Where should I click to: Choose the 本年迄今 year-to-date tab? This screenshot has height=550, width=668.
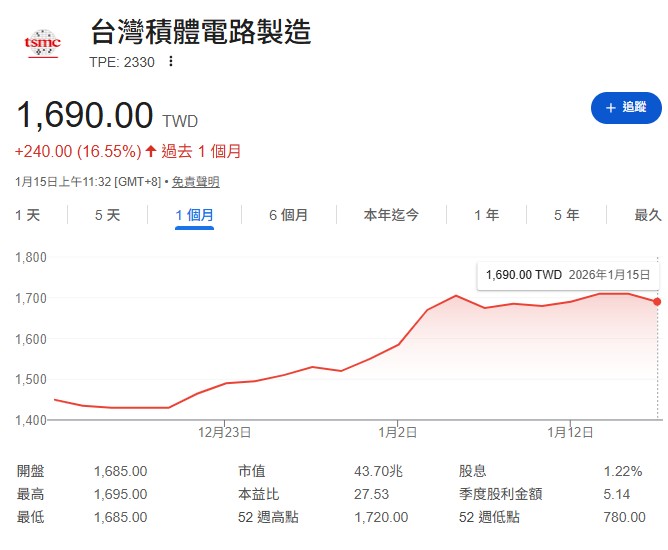(391, 215)
